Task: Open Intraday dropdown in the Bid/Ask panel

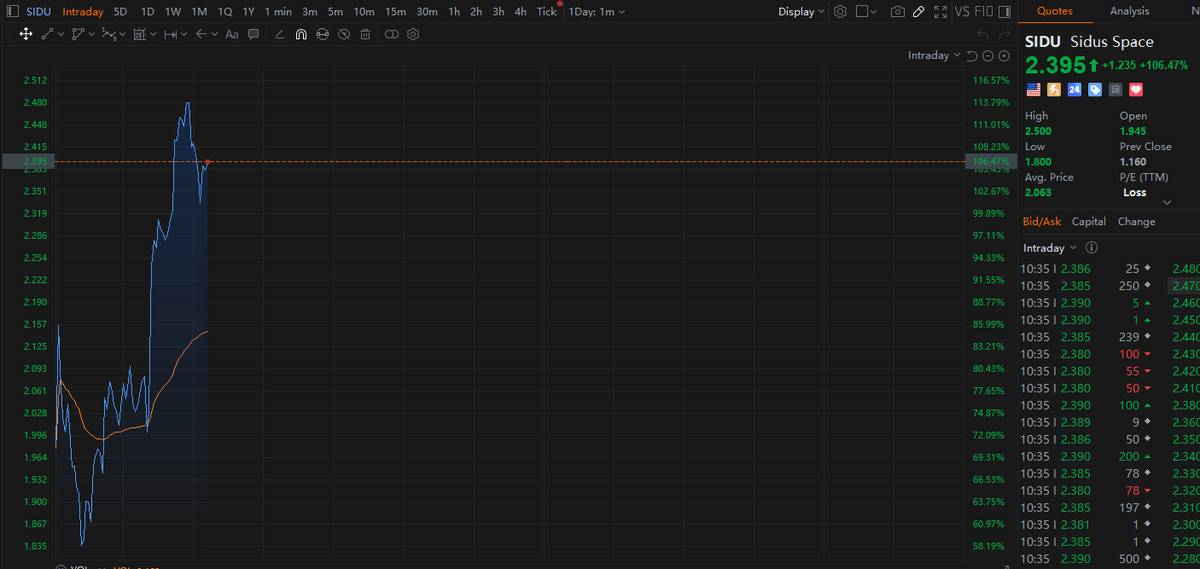Action: coord(1050,248)
